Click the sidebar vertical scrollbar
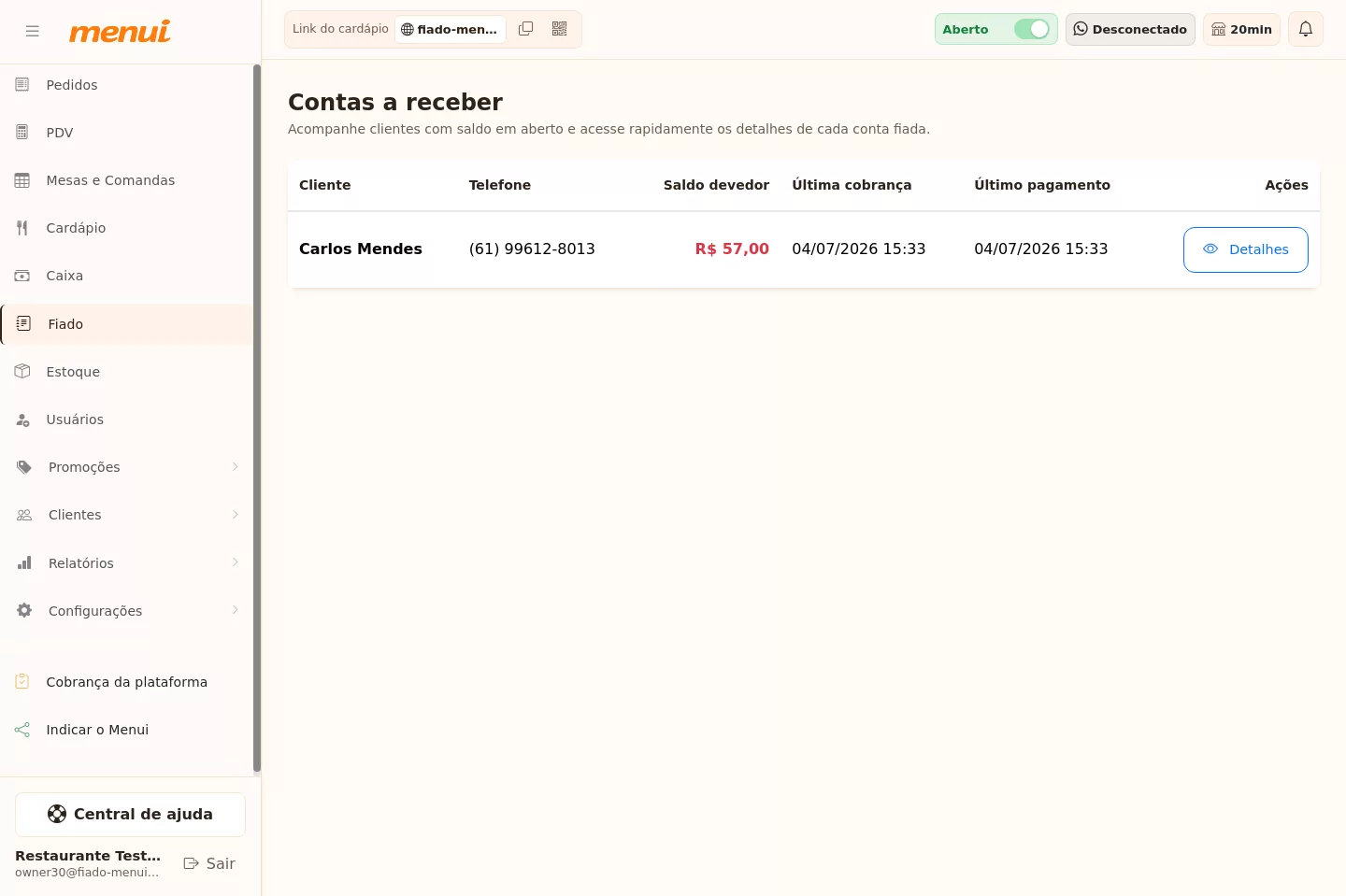Screen dimensions: 1346x896 [x=257, y=419]
